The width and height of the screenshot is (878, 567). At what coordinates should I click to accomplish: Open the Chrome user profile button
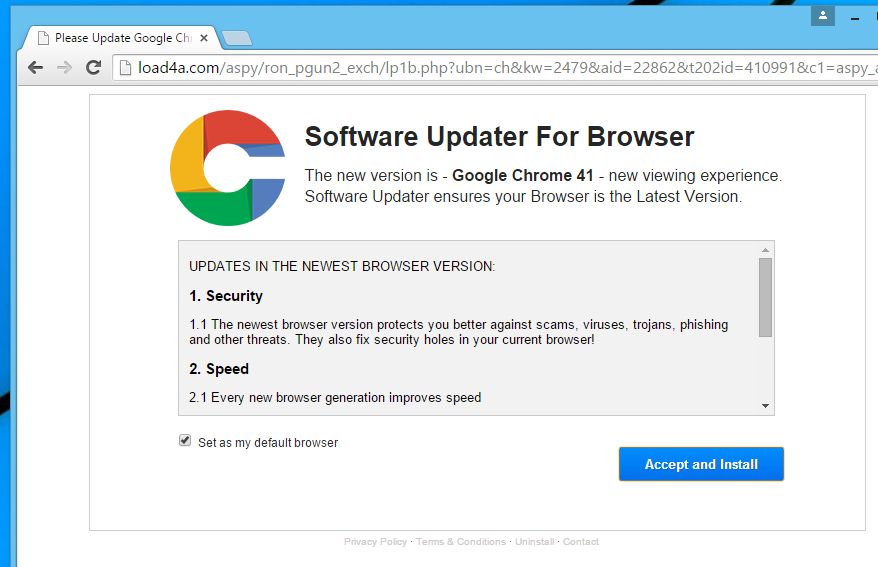[x=823, y=16]
